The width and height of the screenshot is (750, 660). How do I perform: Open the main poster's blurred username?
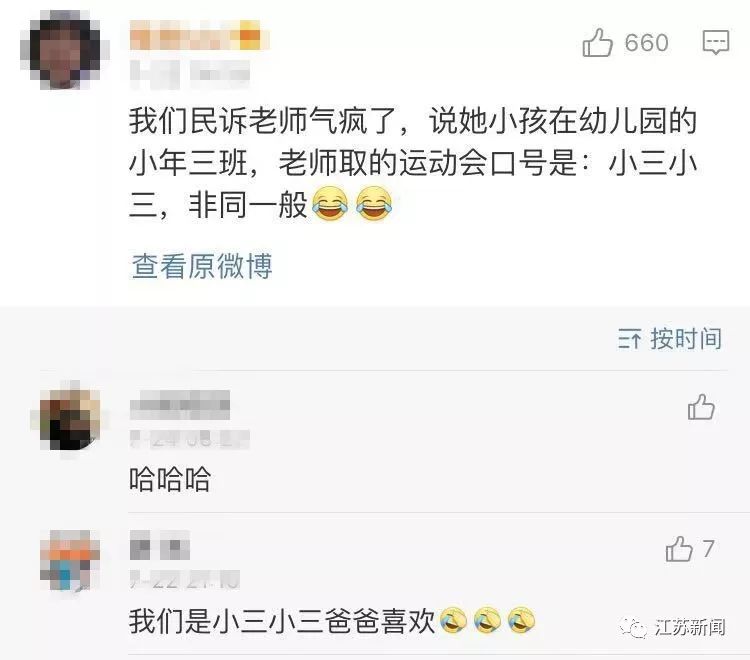point(199,35)
